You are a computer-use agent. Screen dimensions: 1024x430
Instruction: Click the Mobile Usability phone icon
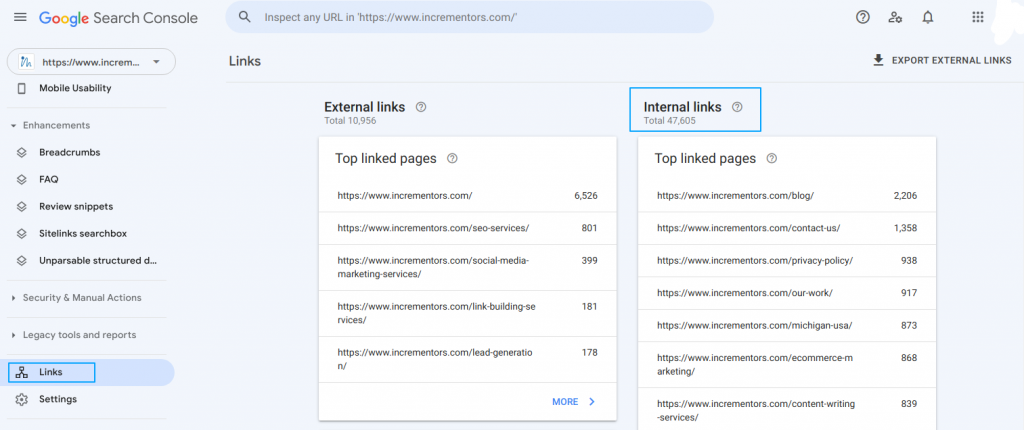[22, 88]
